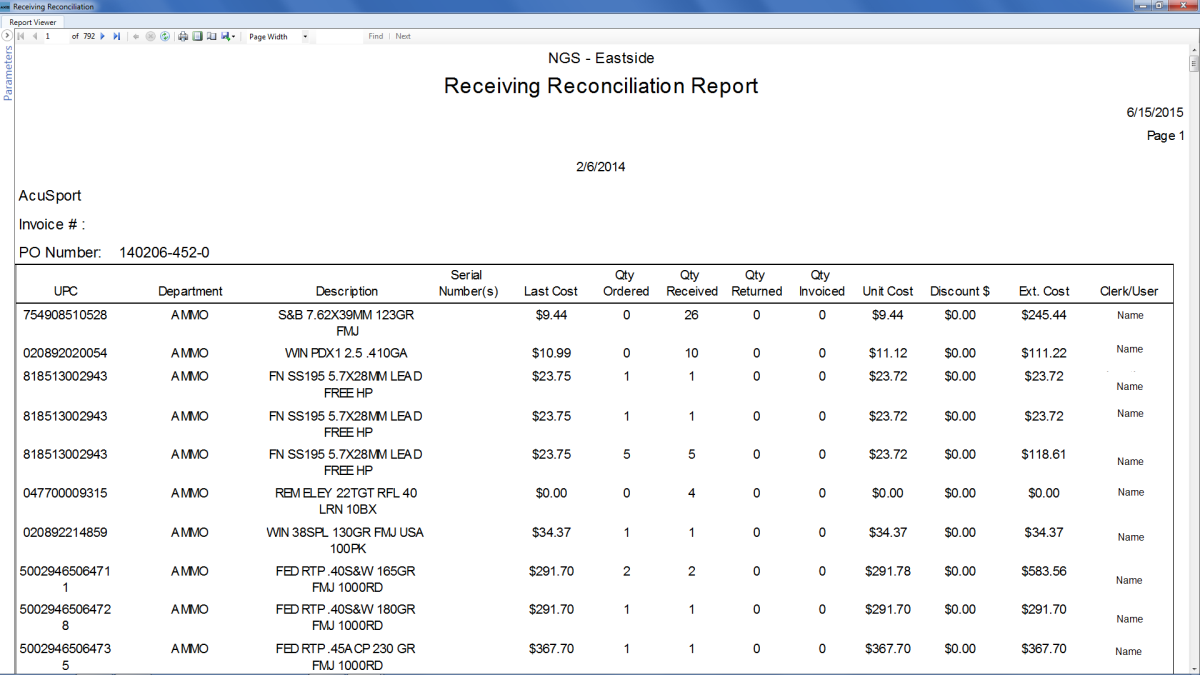
Task: Click the Receiving Reconciliation Report title
Action: pos(600,86)
